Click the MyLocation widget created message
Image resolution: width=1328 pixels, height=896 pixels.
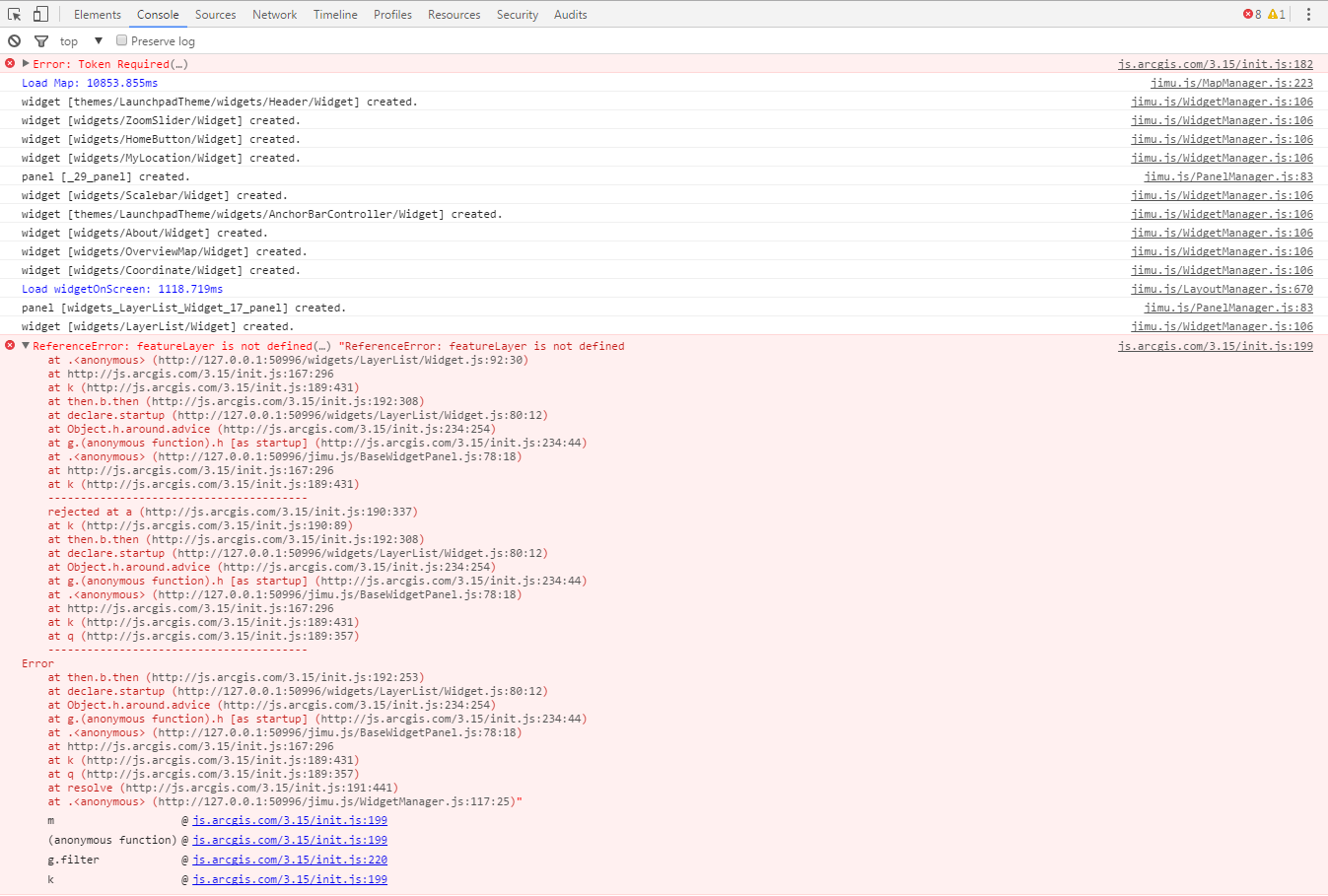tap(161, 158)
